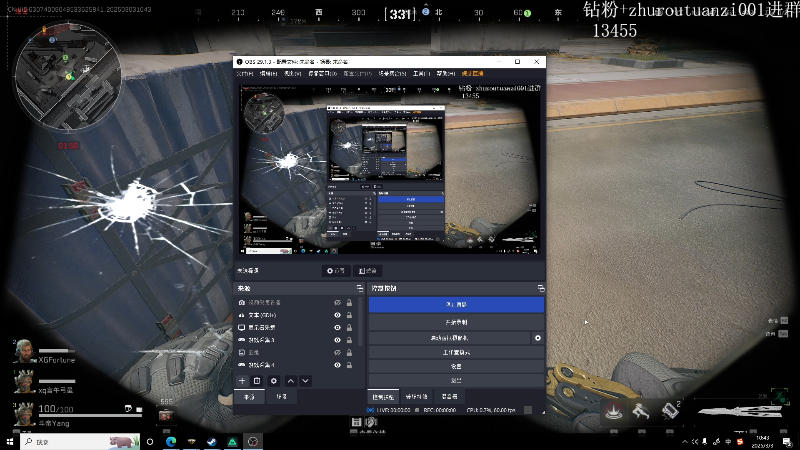
Task: Toggle lock on video capture device source
Action: coord(349,303)
